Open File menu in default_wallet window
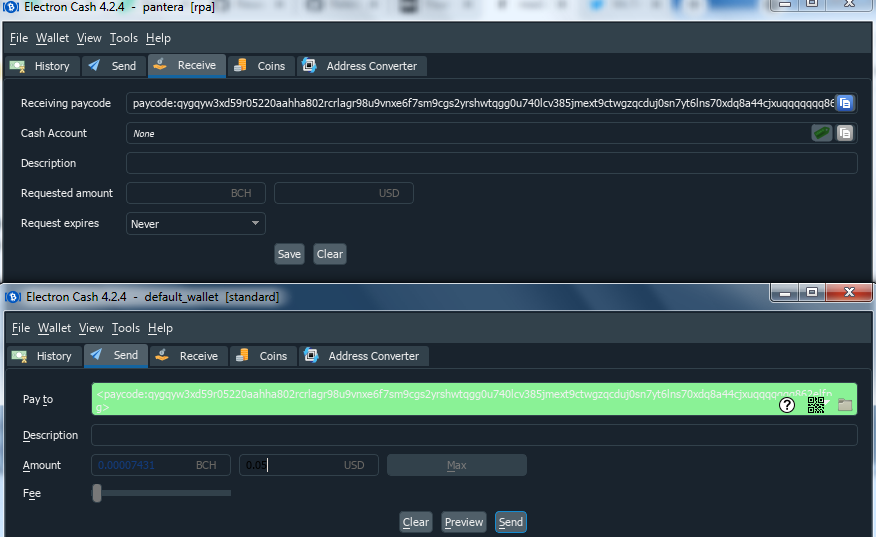Viewport: 876px width, 537px height. 21,328
